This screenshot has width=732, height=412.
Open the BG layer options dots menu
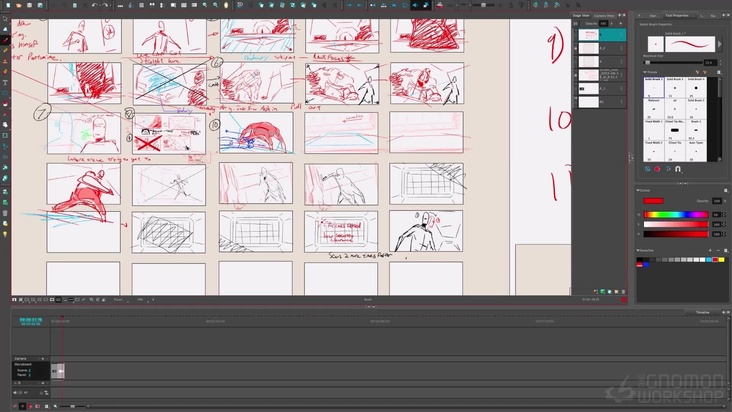click(621, 102)
